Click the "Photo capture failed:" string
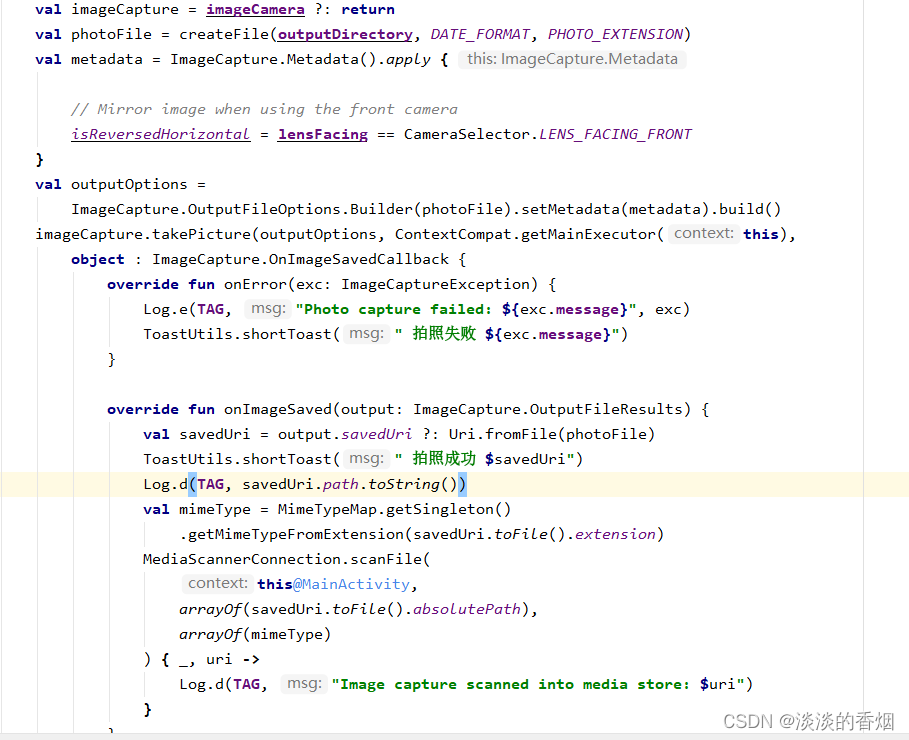 point(398,309)
